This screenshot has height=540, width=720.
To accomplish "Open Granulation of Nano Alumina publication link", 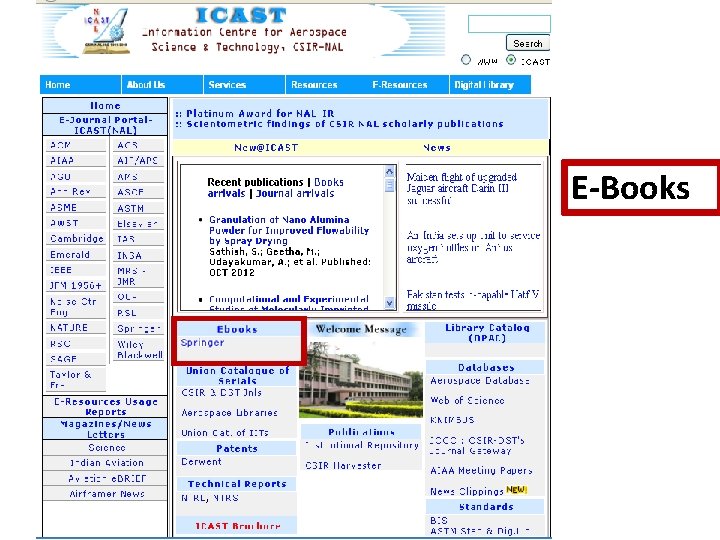I will [289, 230].
